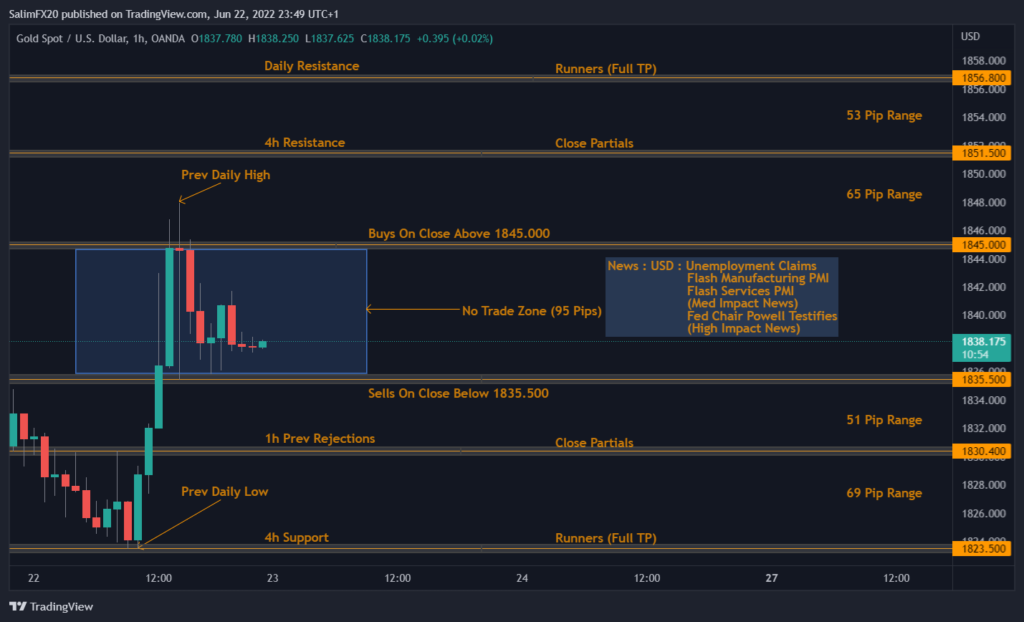The height and width of the screenshot is (622, 1024).
Task: Click the Runners (Full TP) annotation
Action: coord(607,69)
